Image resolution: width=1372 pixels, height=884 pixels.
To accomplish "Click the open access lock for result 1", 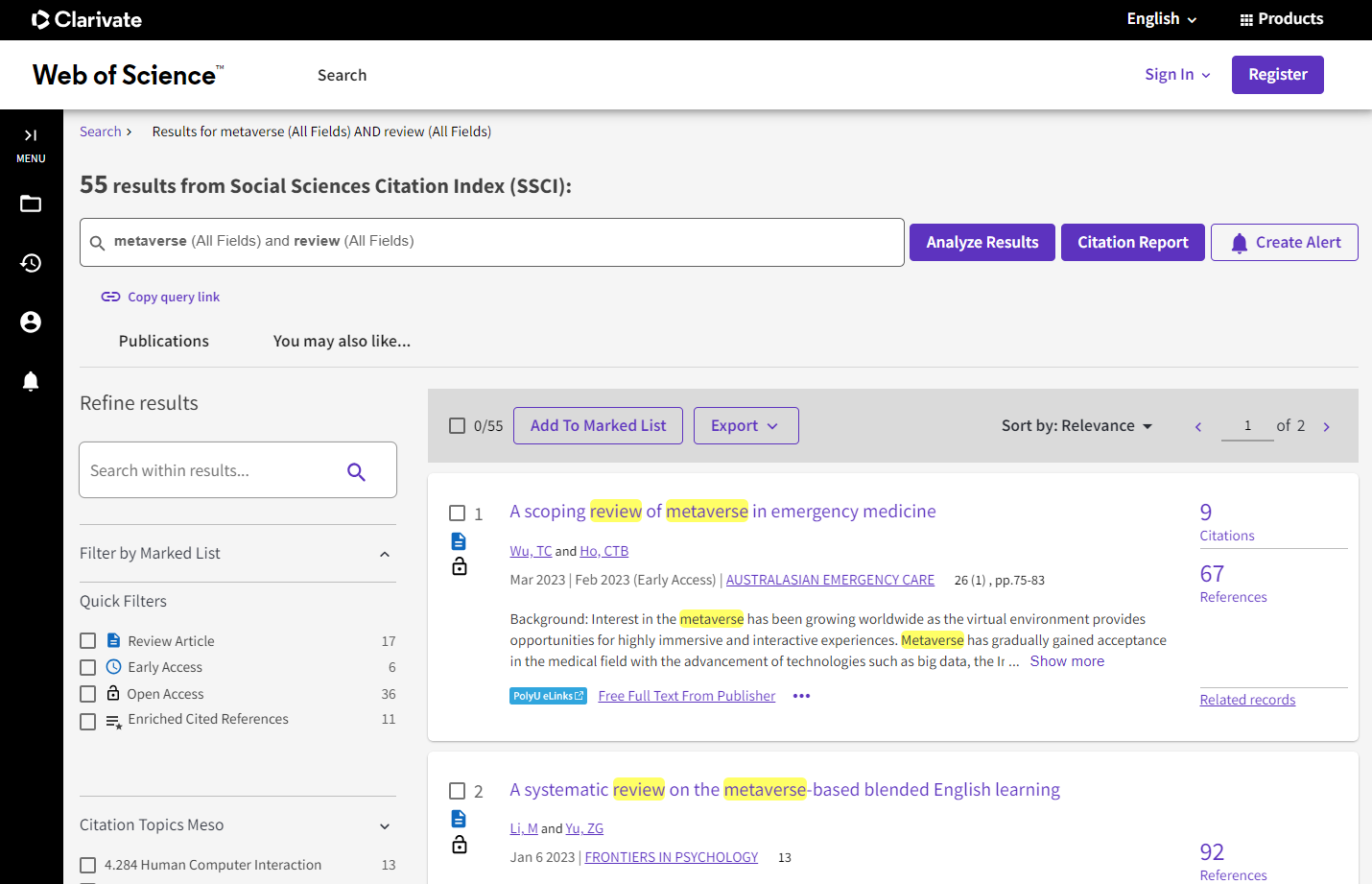I will click(x=460, y=566).
